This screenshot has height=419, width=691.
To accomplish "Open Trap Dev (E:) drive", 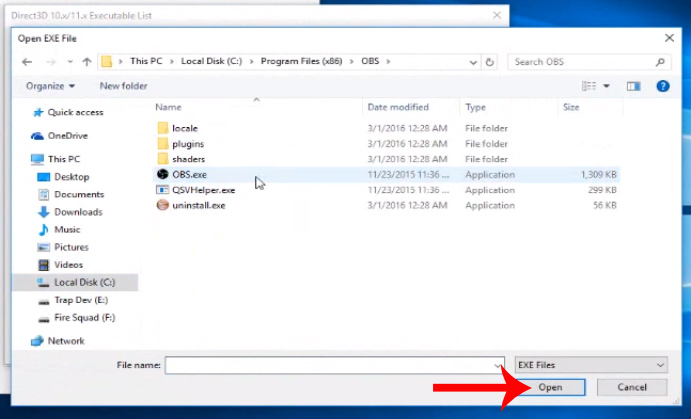I will tap(73, 300).
